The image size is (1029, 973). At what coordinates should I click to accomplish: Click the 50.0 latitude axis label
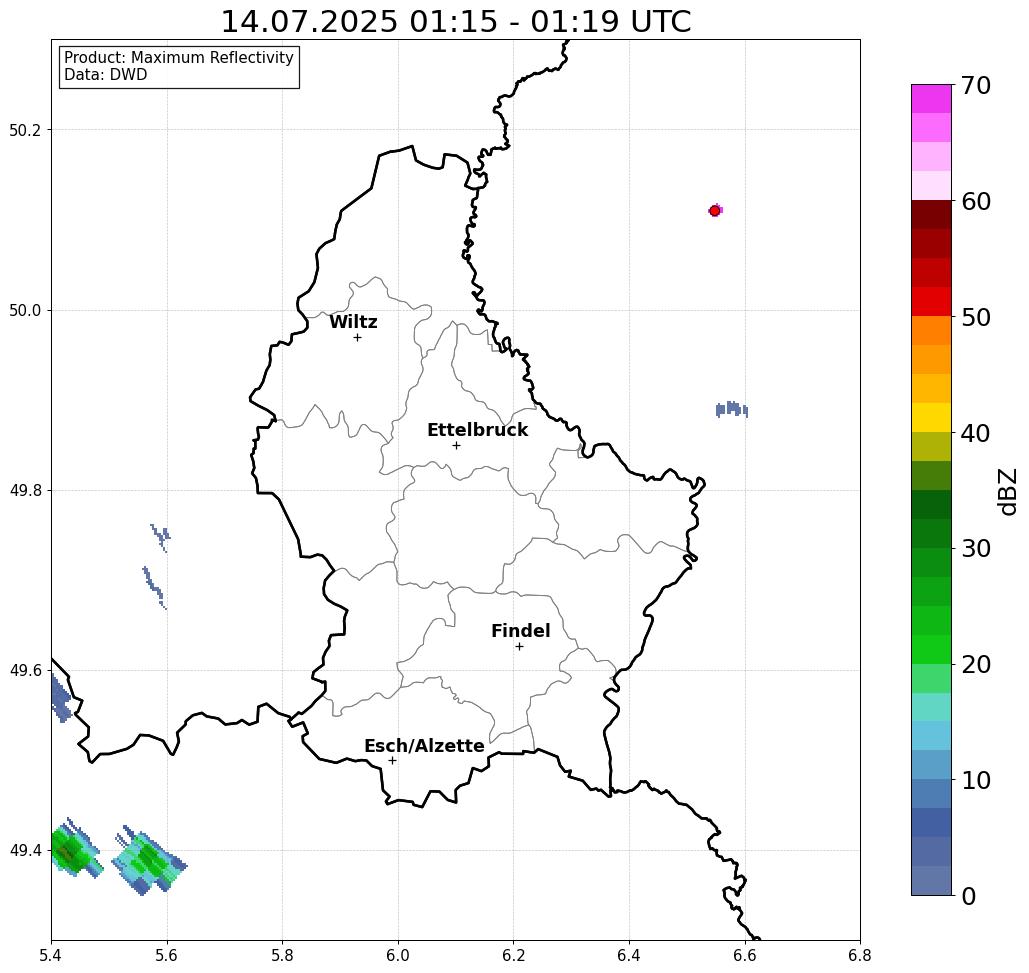(x=25, y=310)
